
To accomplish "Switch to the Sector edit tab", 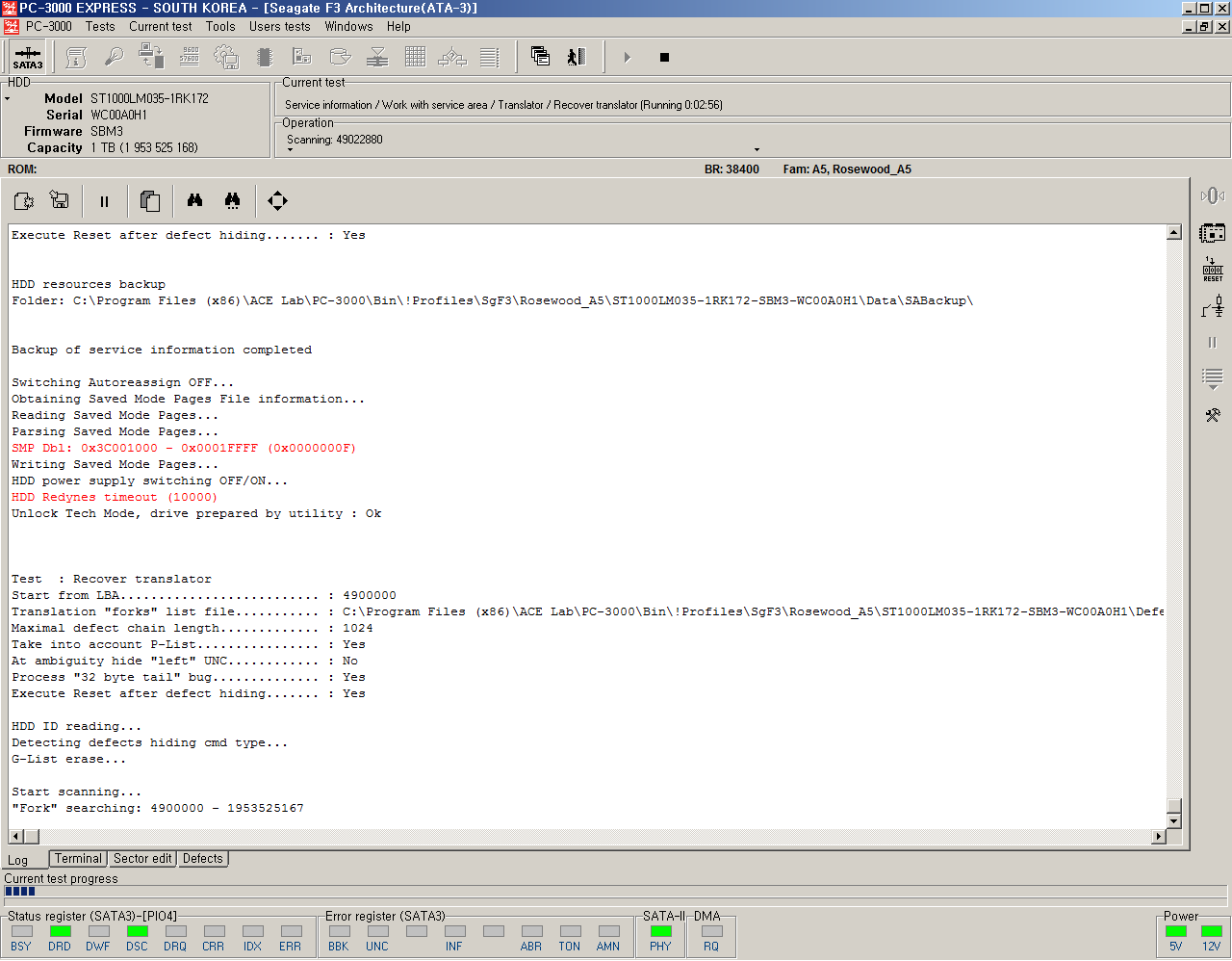I will tap(142, 859).
